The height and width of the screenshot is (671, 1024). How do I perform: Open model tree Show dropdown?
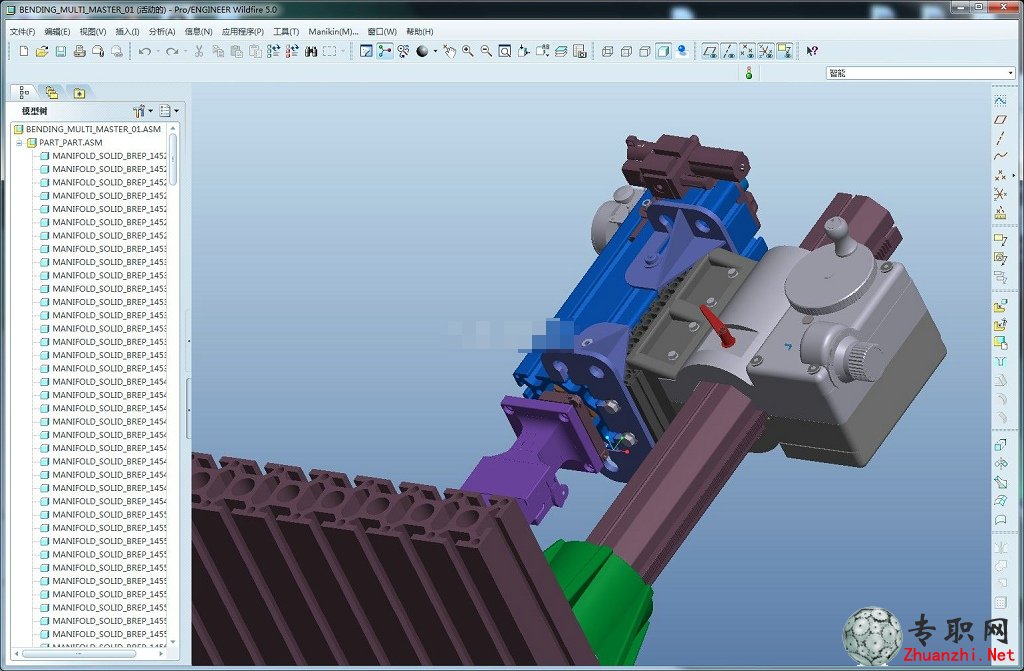(x=143, y=111)
